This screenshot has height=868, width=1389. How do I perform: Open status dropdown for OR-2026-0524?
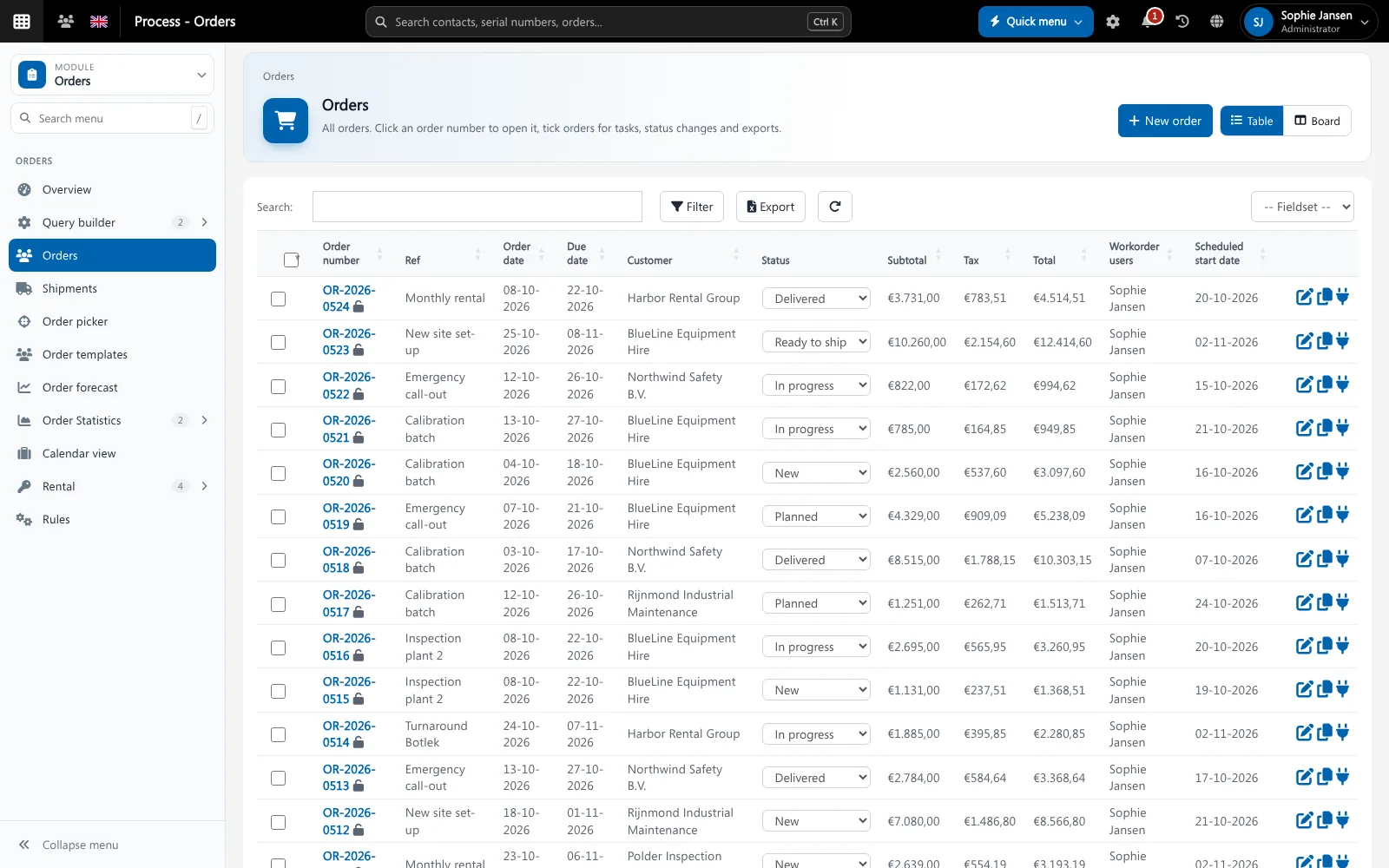pos(816,298)
